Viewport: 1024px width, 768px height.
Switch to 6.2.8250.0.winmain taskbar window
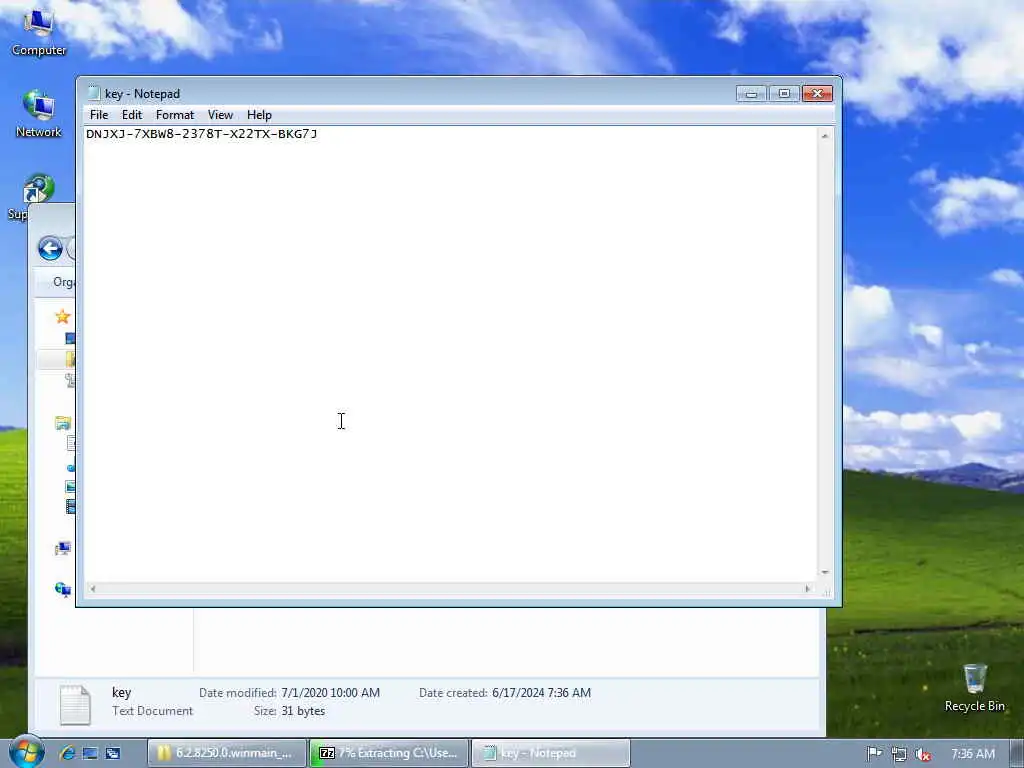[x=227, y=753]
